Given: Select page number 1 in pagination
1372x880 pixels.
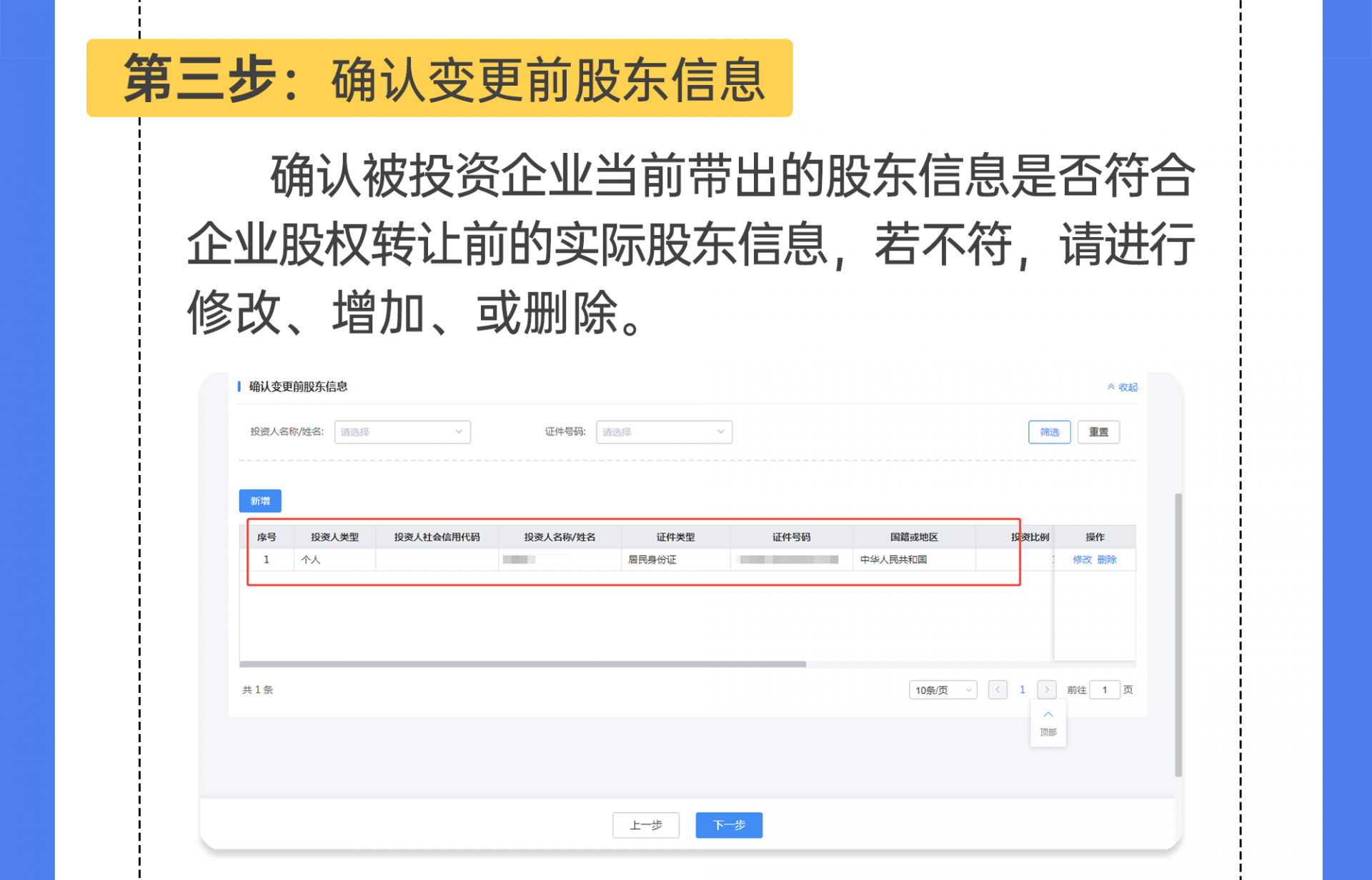Looking at the screenshot, I should click(1023, 690).
